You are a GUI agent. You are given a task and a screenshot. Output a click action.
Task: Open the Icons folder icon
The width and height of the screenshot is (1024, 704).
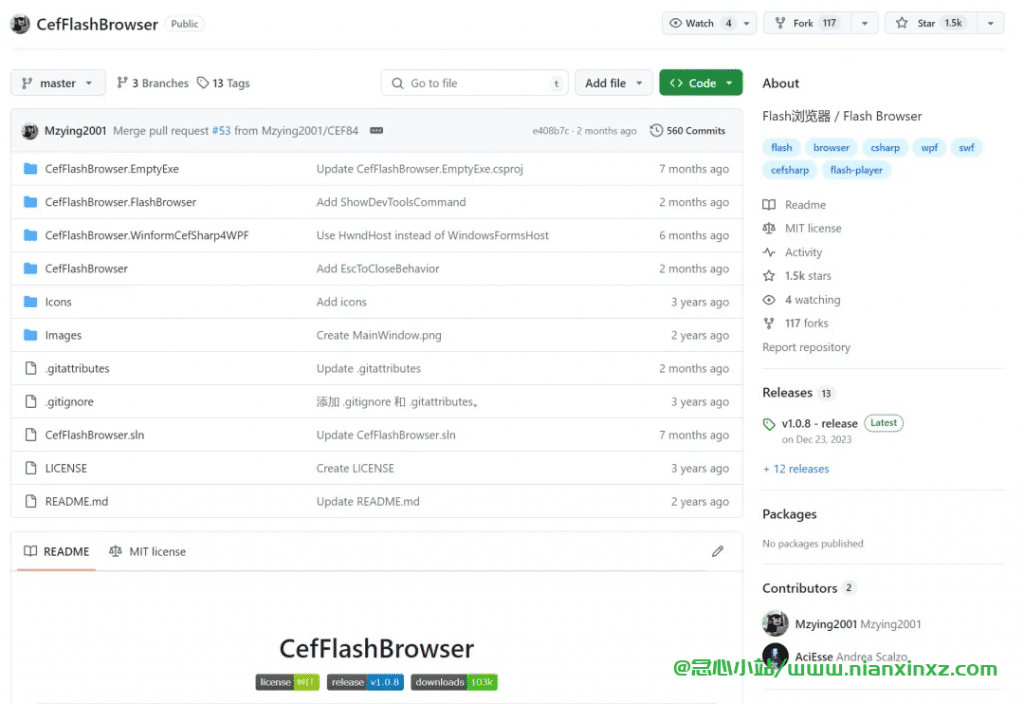30,302
